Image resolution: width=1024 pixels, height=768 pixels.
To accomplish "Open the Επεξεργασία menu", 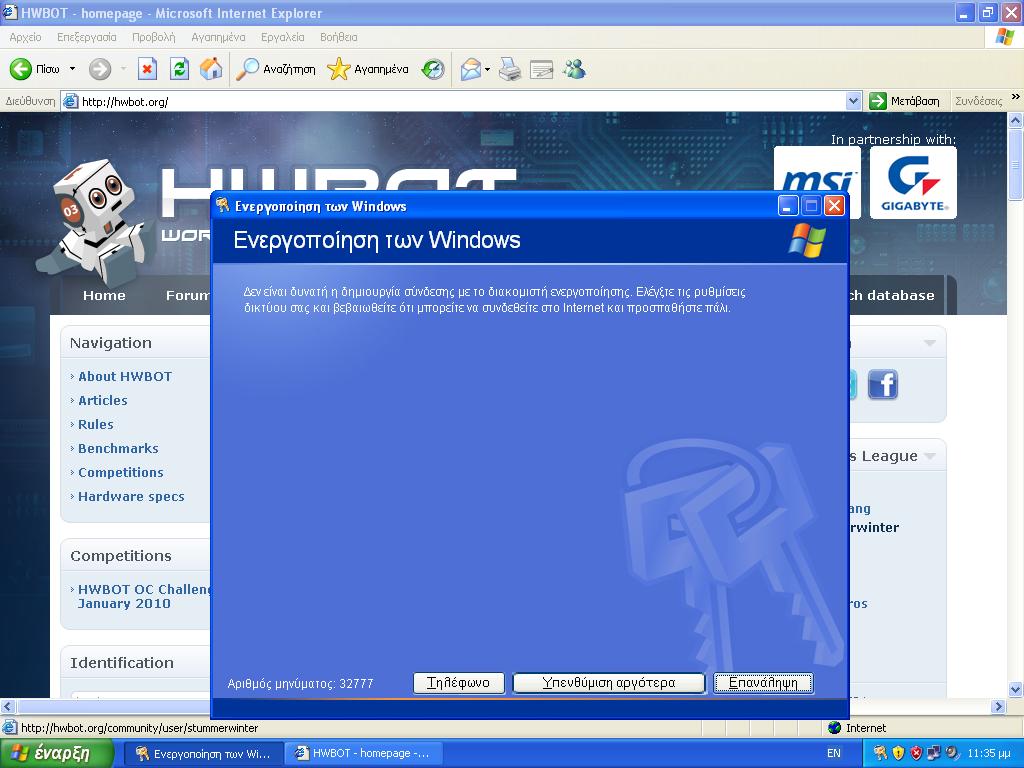I will click(x=87, y=37).
